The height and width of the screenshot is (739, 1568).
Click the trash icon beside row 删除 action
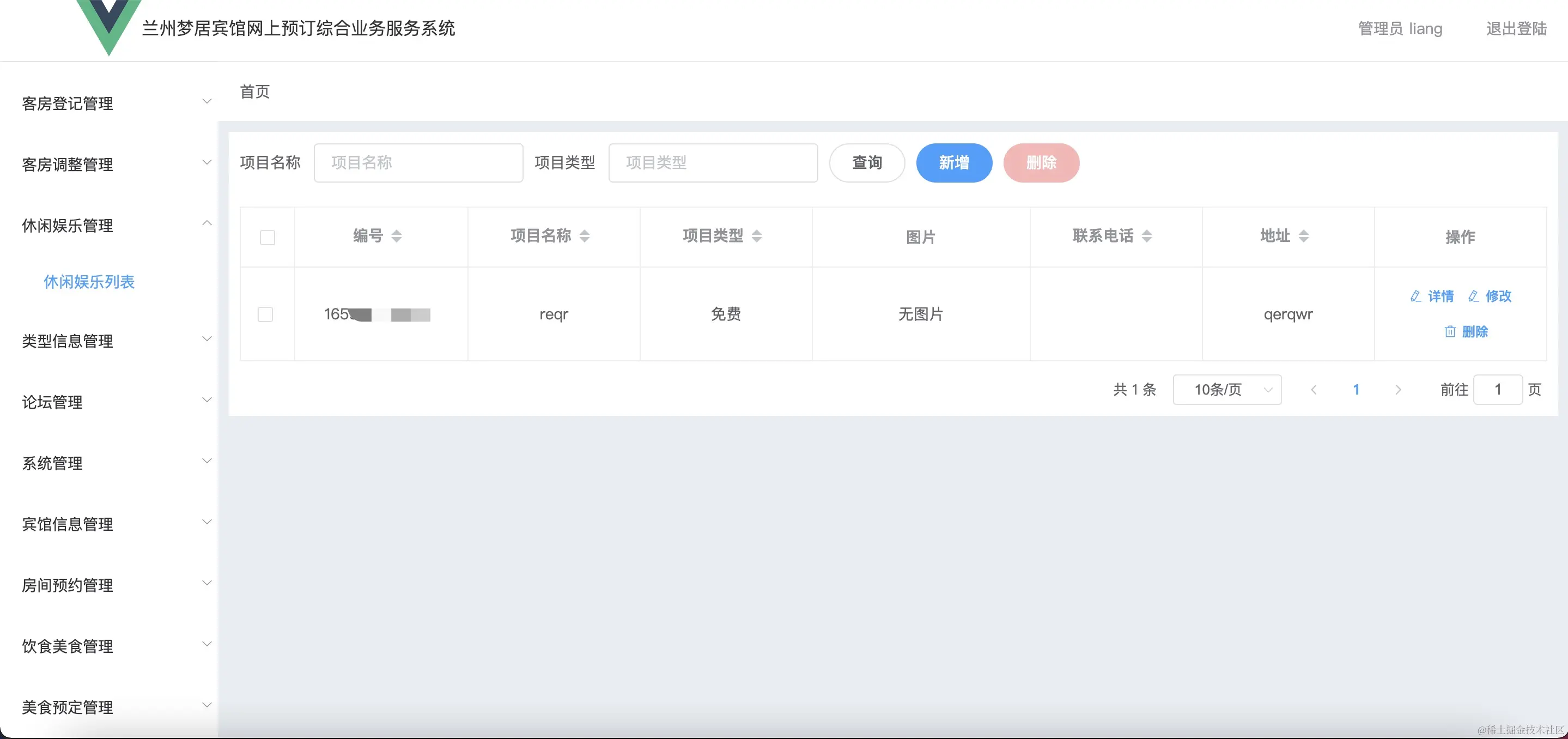[x=1450, y=332]
